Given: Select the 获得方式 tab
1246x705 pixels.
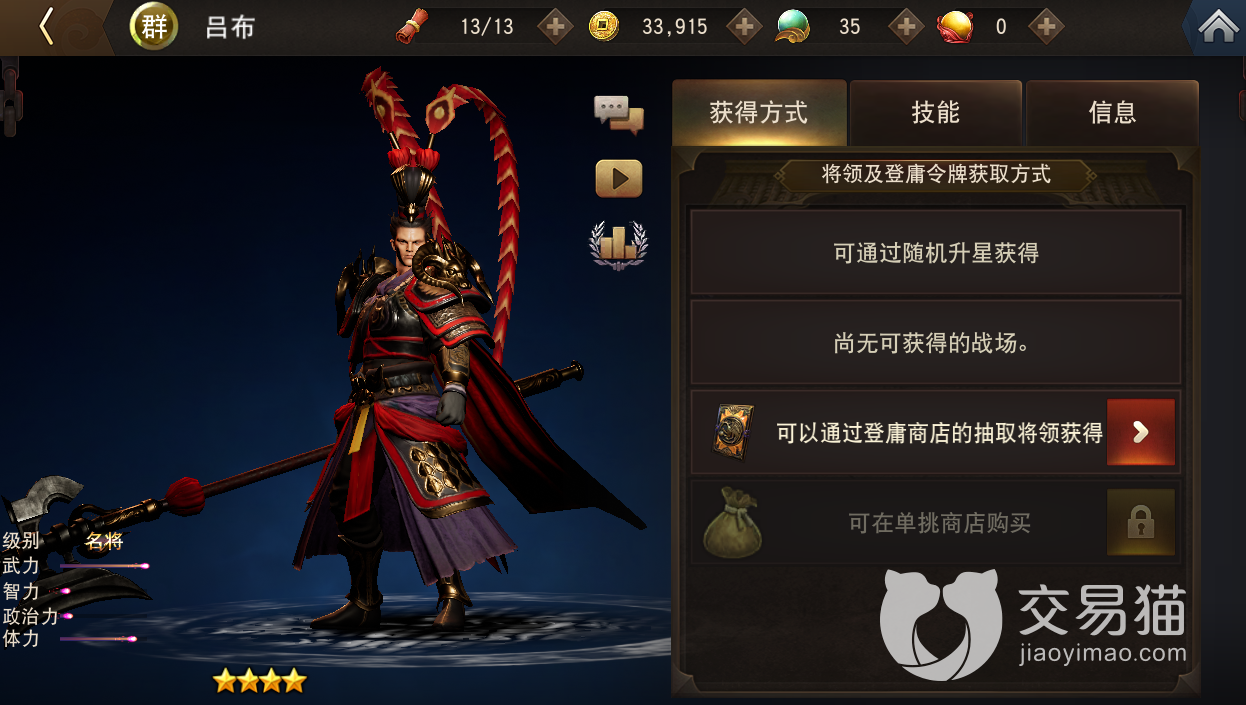Looking at the screenshot, I should [x=759, y=113].
